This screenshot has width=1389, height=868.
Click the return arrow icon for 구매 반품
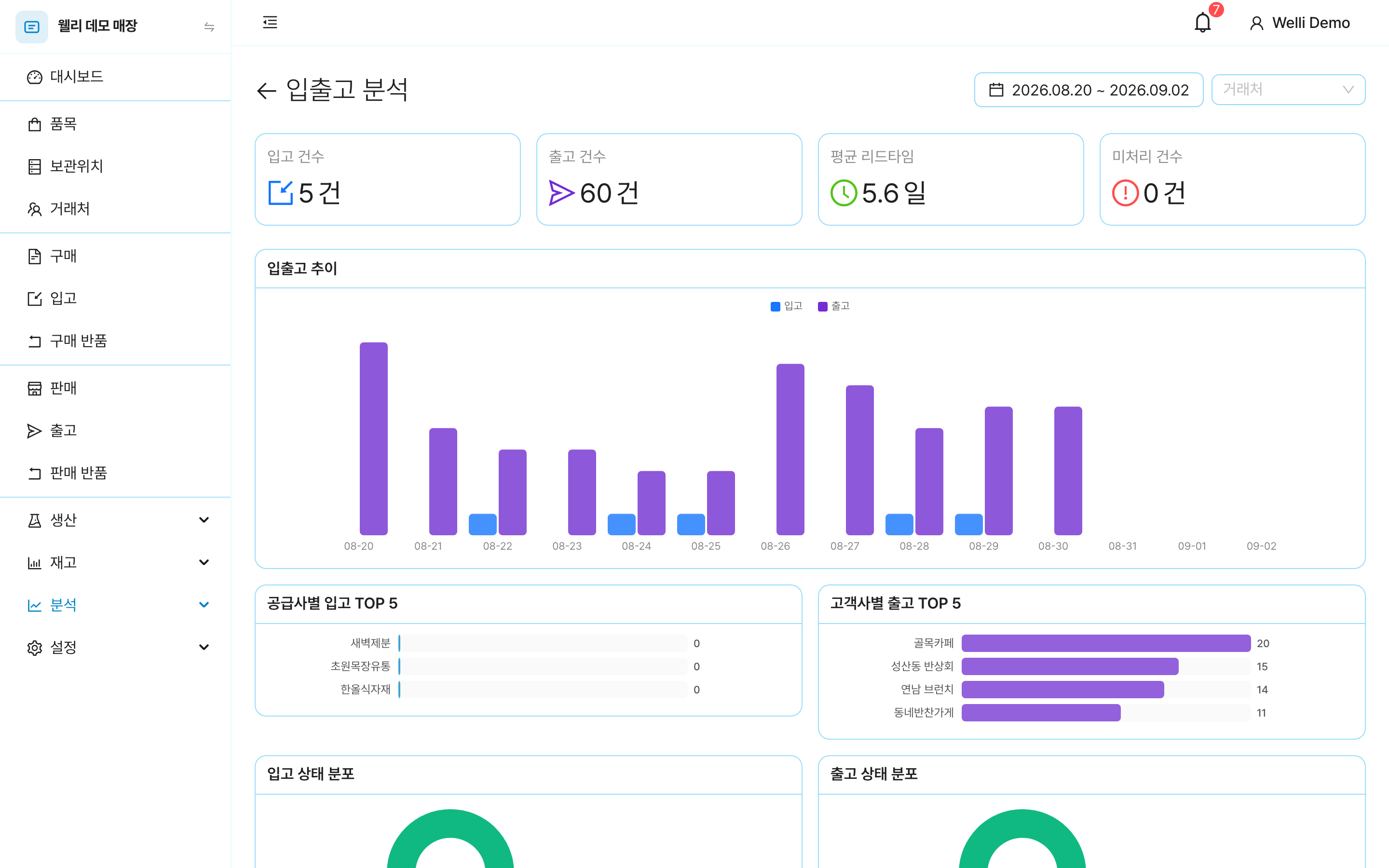pos(34,341)
